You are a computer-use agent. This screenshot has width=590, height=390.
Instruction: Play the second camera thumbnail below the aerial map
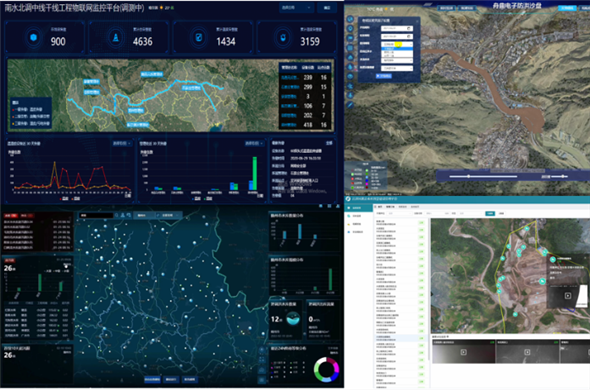pos(527,352)
